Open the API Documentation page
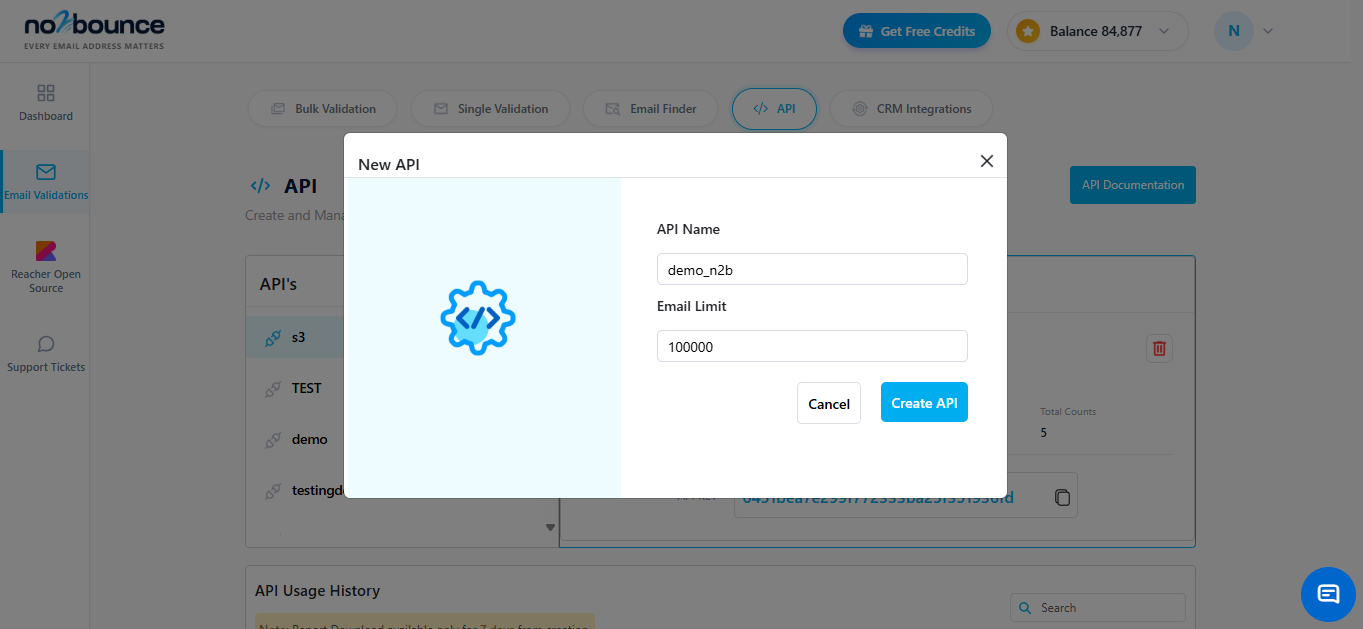This screenshot has height=629, width=1363. [x=1132, y=185]
